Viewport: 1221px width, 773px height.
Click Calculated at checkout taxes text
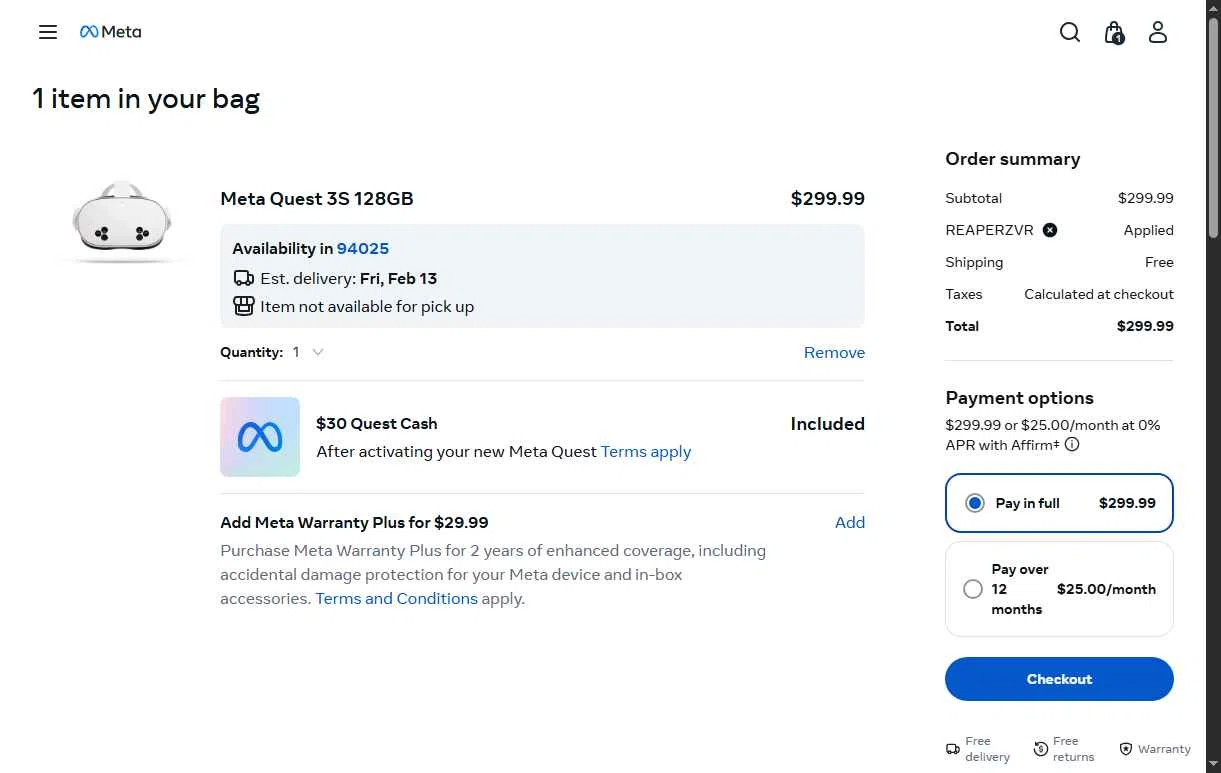1099,294
